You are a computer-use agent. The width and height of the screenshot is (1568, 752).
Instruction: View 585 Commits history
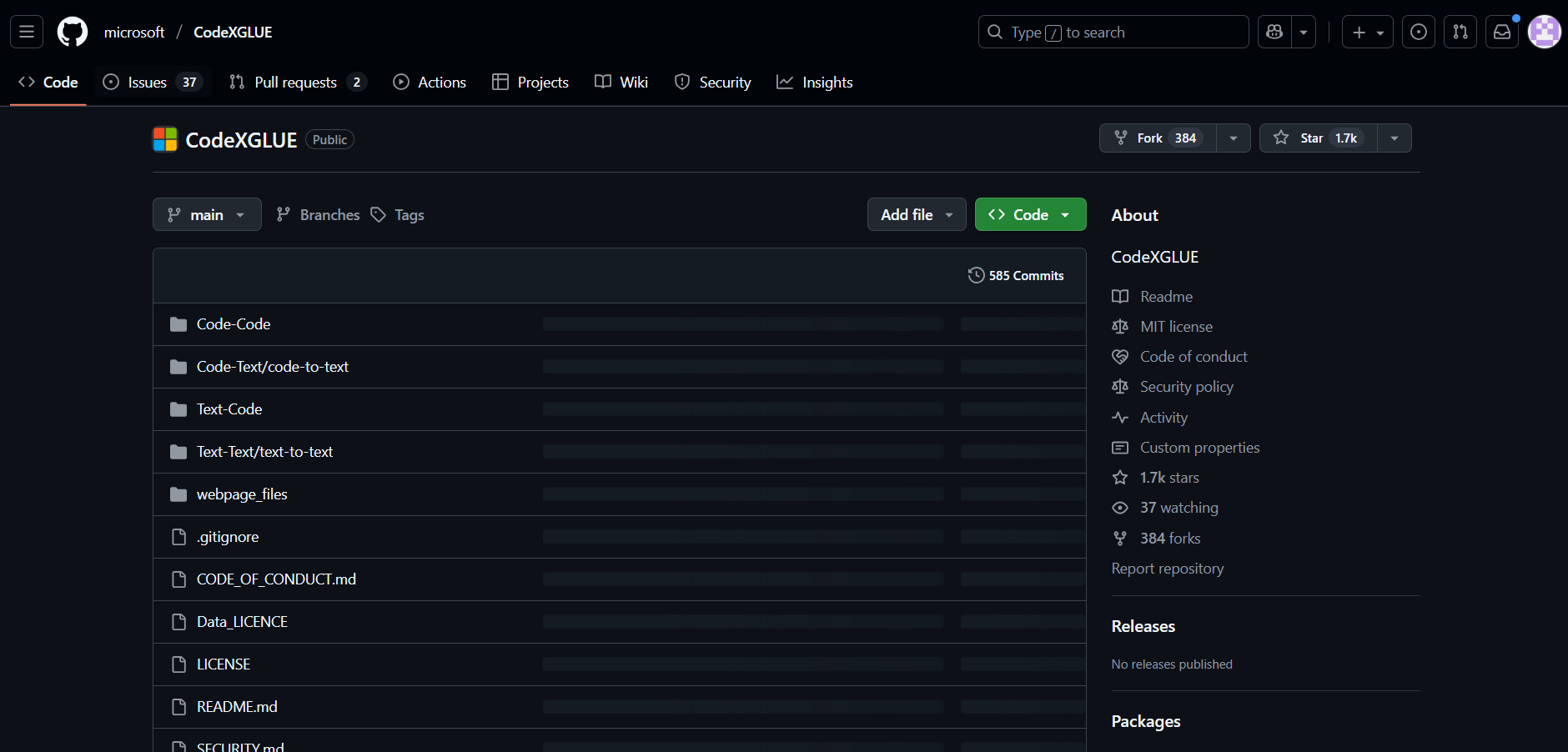tap(1016, 276)
